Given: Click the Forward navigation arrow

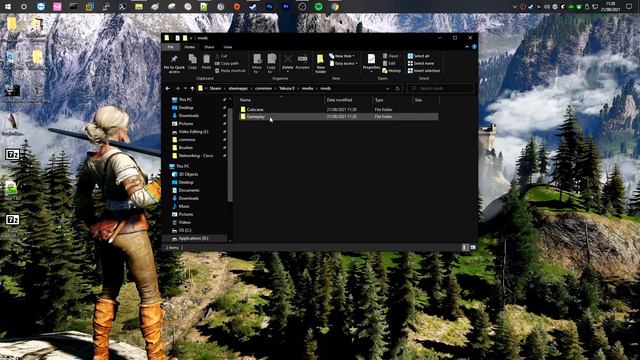Looking at the screenshot, I should coord(178,88).
